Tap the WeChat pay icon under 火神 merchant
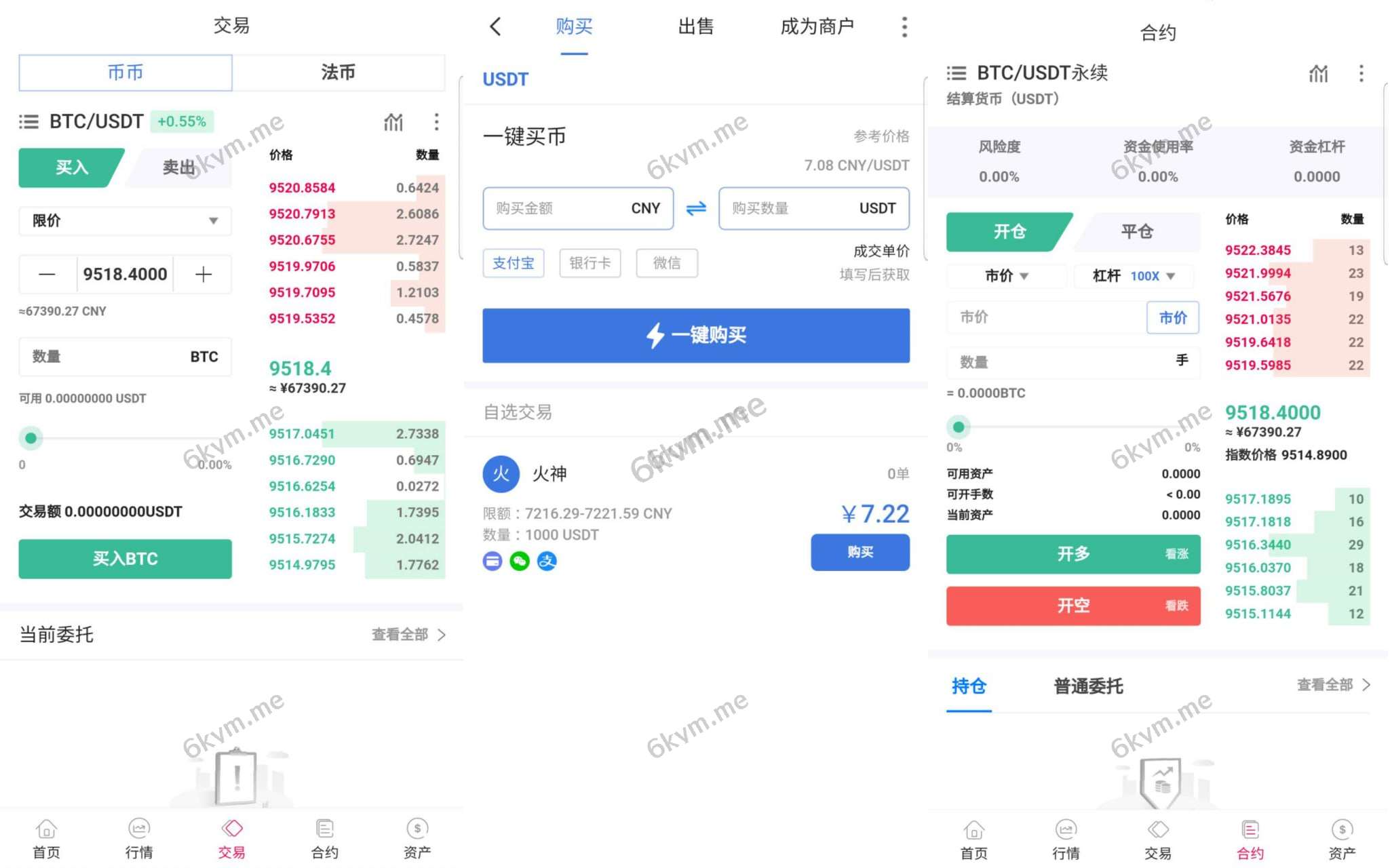Screen dimensions: 1392x868 tap(520, 561)
